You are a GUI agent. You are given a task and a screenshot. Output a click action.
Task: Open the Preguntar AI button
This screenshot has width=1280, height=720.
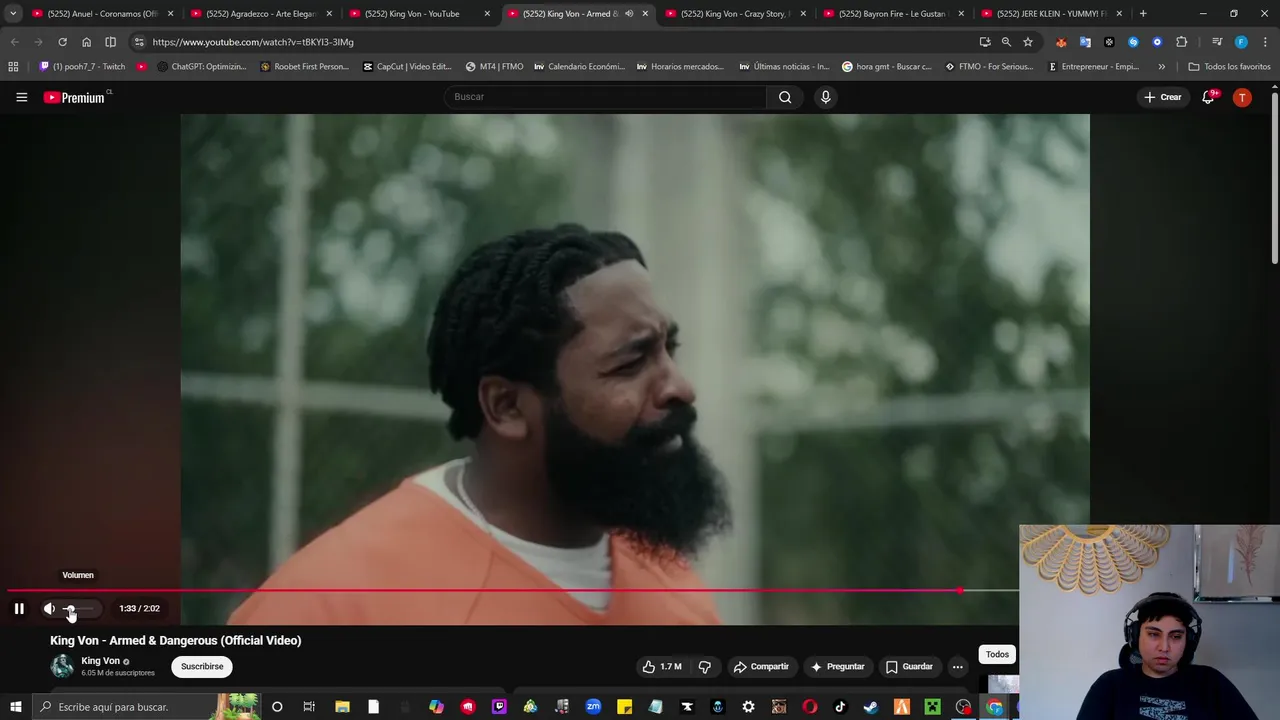pos(838,666)
